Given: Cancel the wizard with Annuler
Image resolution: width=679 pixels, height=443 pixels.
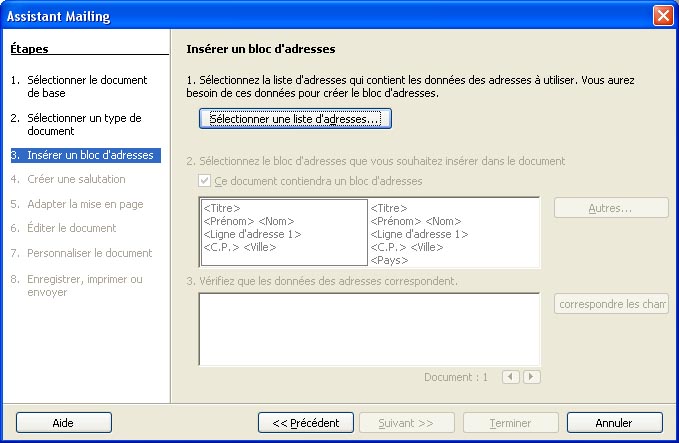Looking at the screenshot, I should (x=614, y=423).
